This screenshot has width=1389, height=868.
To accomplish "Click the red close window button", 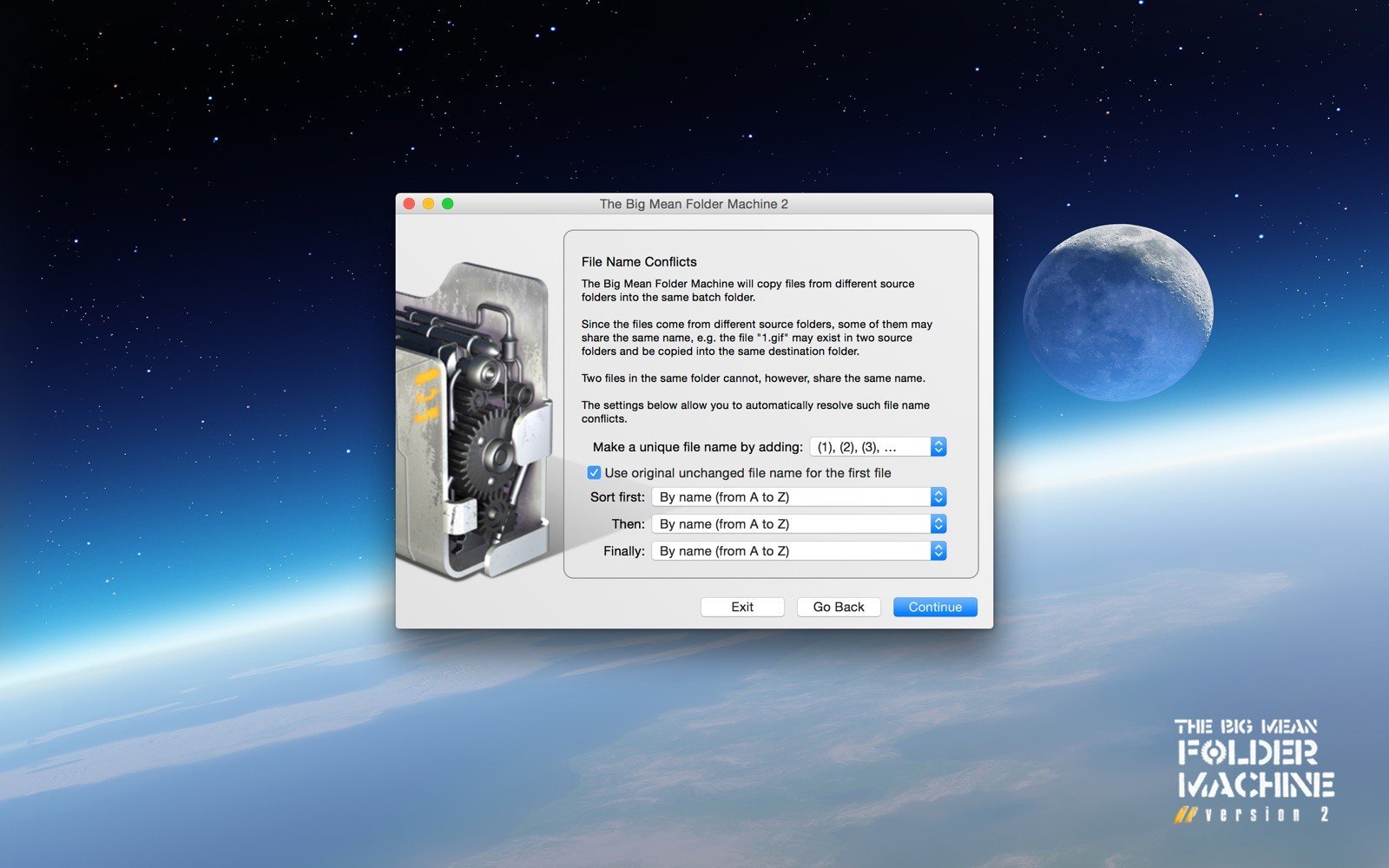I will (409, 204).
